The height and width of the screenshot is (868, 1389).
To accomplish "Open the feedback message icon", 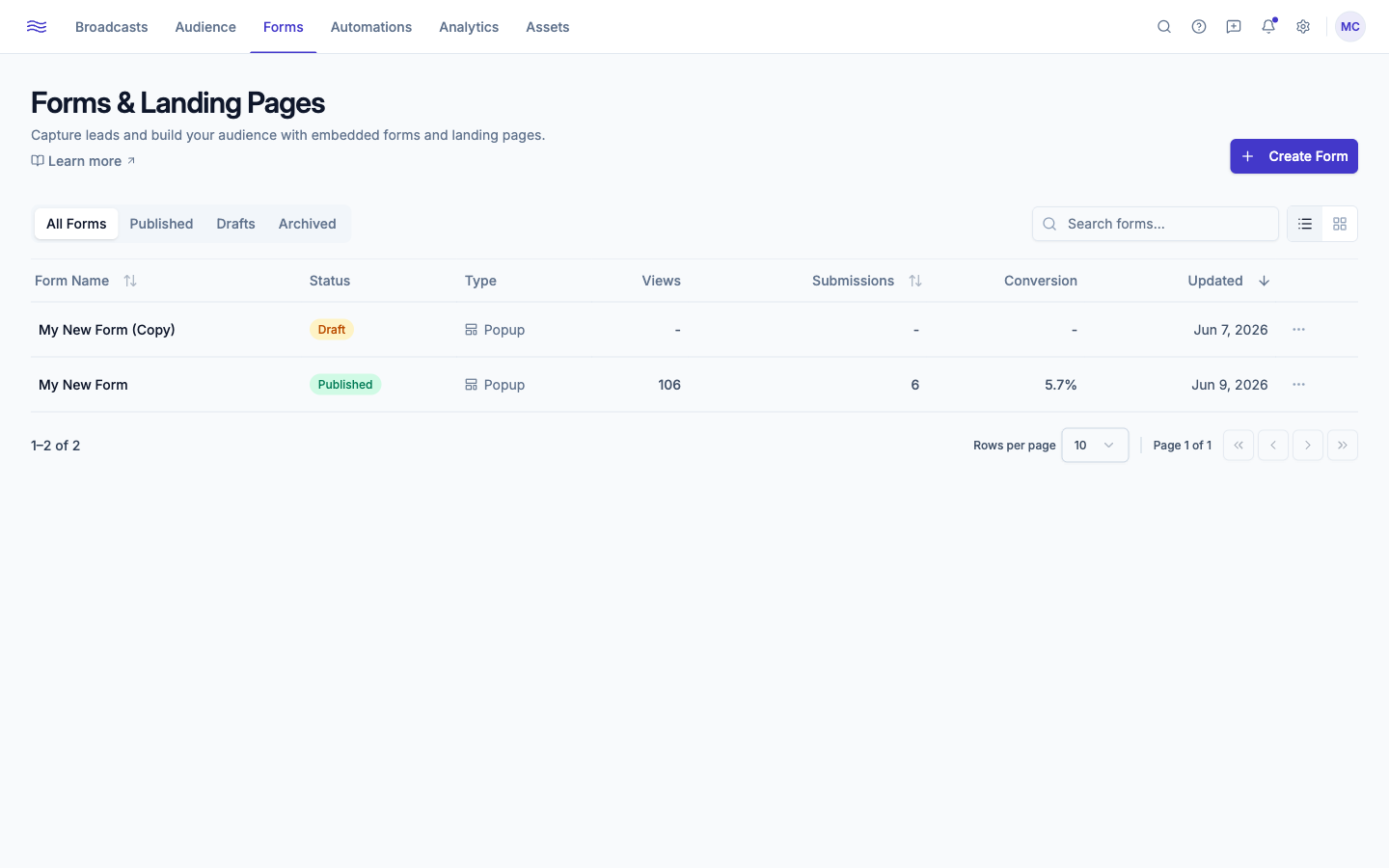I will tap(1234, 27).
